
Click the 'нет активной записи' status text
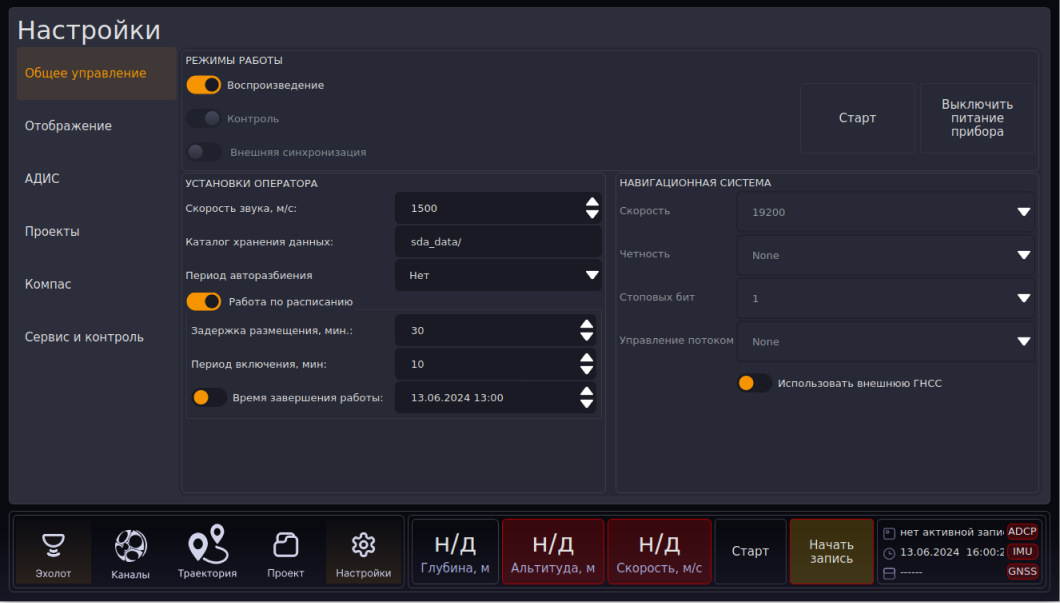952,533
